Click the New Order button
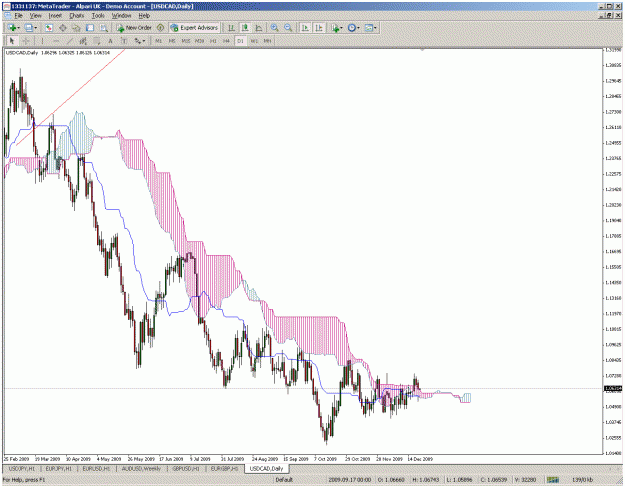 (x=134, y=28)
